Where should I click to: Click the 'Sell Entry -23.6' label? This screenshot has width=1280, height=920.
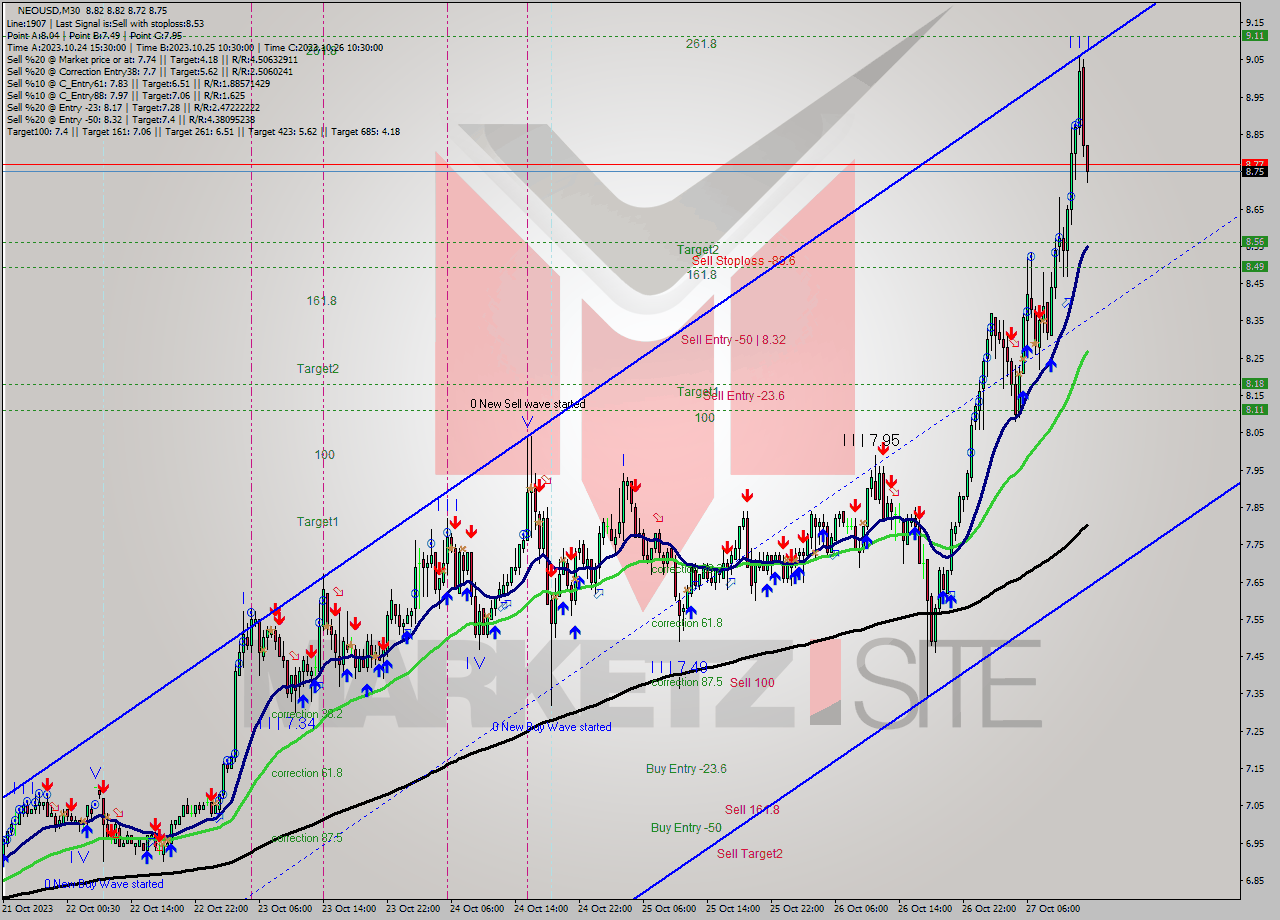coord(743,396)
